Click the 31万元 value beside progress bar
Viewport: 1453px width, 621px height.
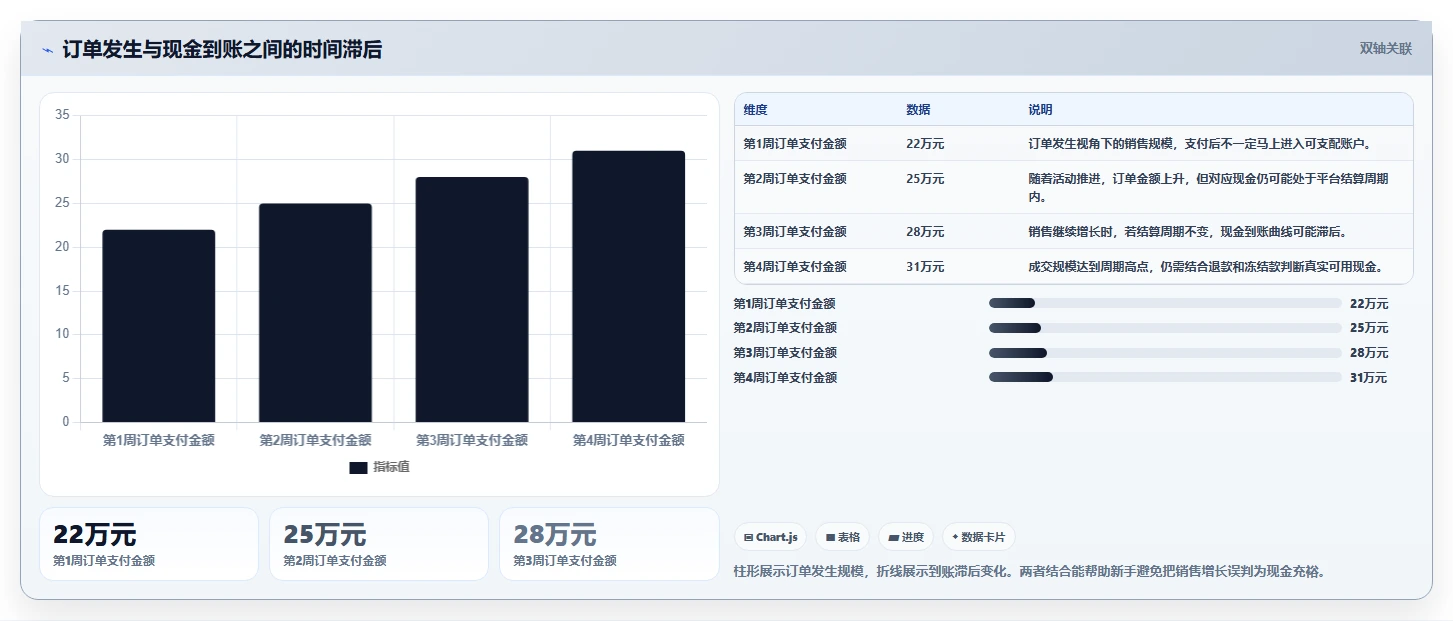click(1369, 378)
